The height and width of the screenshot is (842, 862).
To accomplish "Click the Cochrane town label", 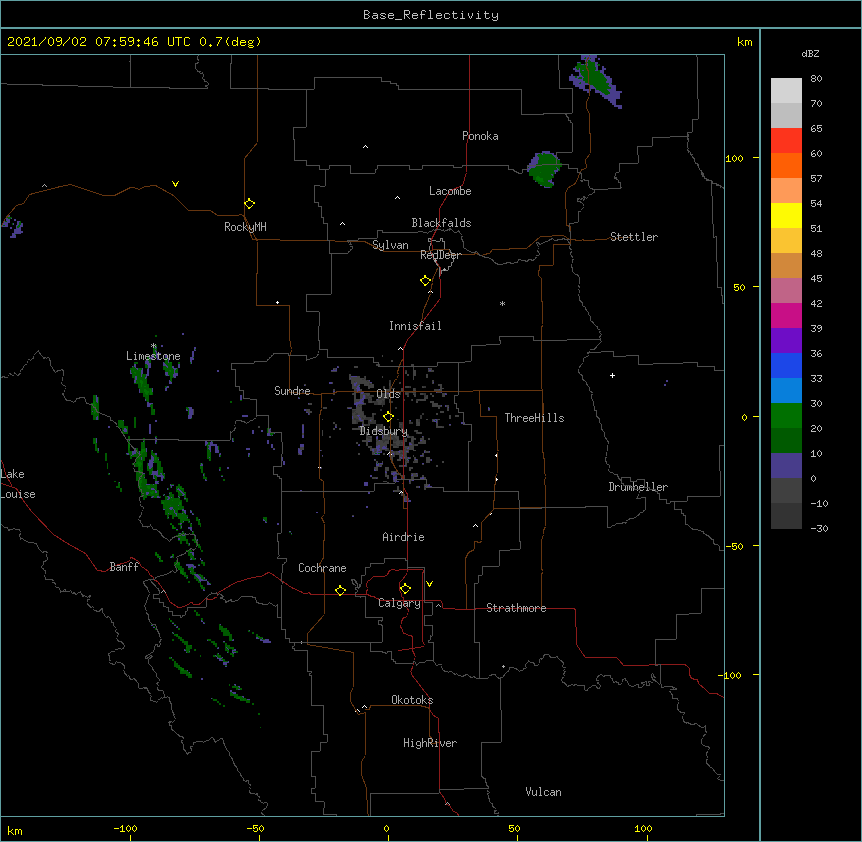I will [x=322, y=568].
